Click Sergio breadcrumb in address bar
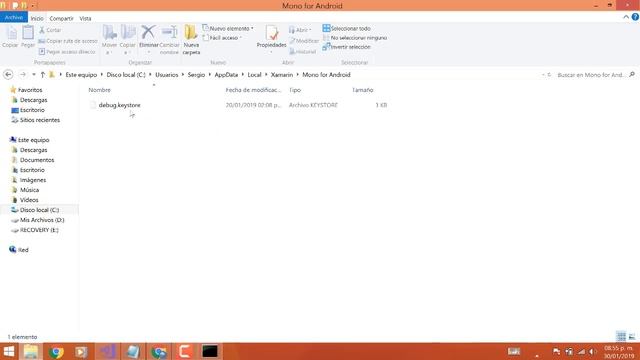Image resolution: width=640 pixels, height=360 pixels. [x=196, y=75]
